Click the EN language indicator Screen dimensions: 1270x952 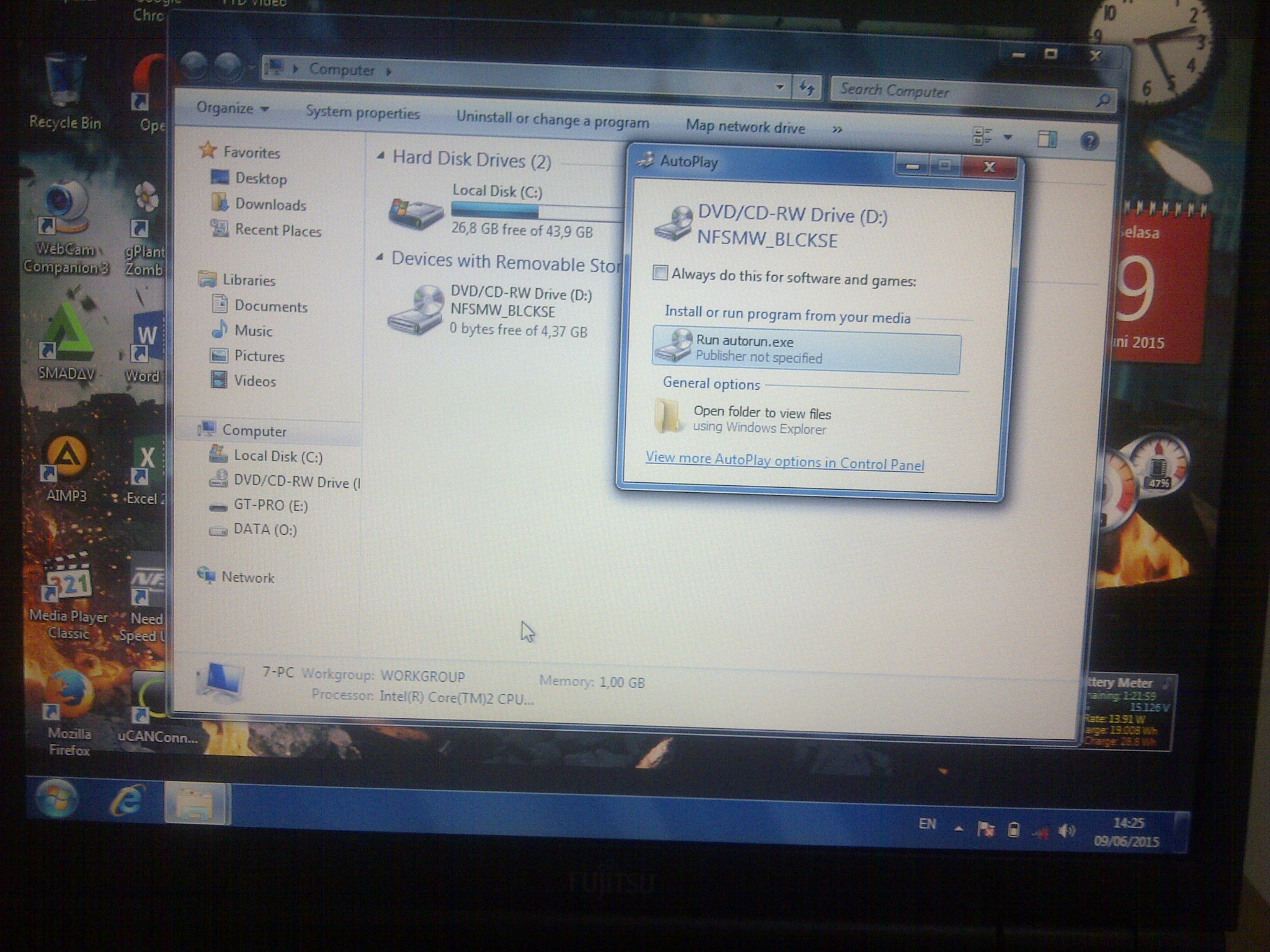point(927,824)
